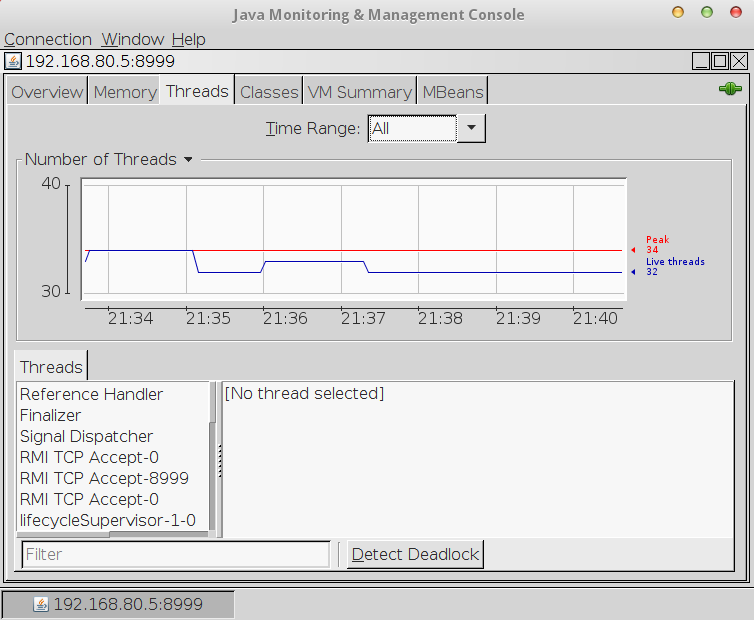
Task: Click the 192.168.80.5:8999 taskbar button
Action: point(118,604)
